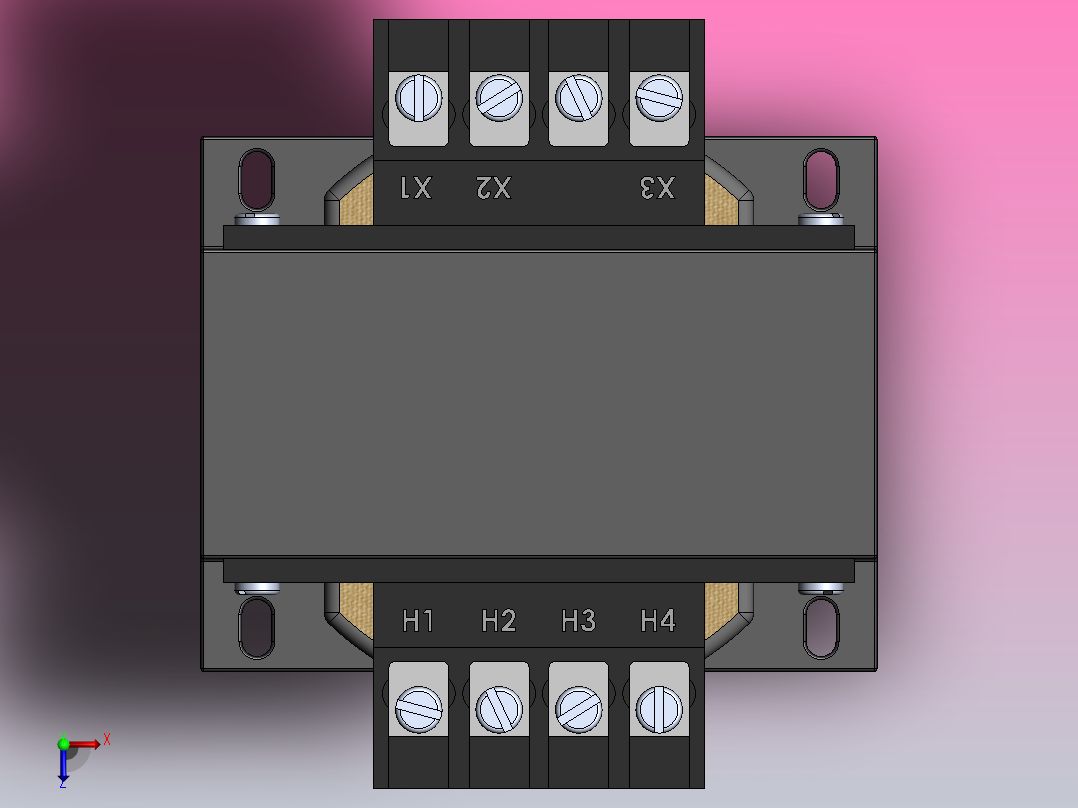
Task: Click the screw above the X3 label
Action: pos(659,98)
